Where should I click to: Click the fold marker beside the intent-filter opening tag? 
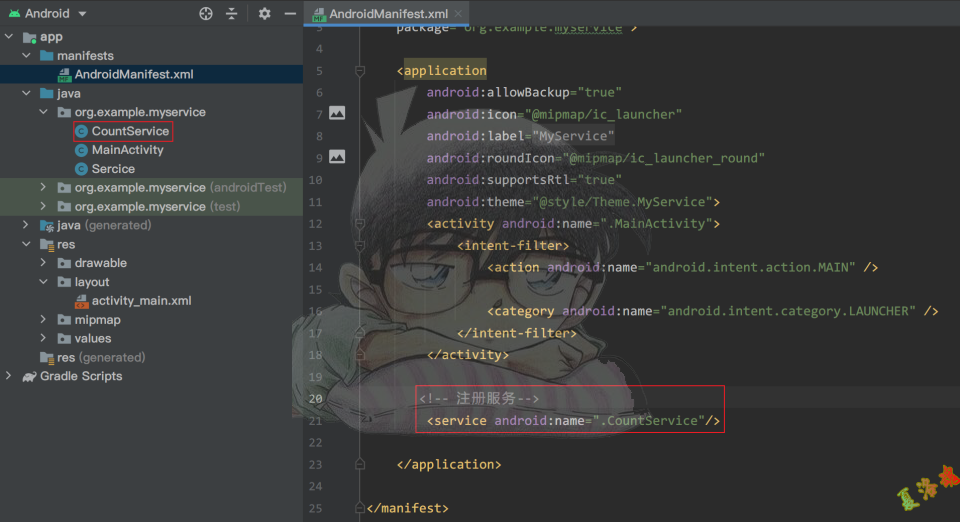point(360,246)
